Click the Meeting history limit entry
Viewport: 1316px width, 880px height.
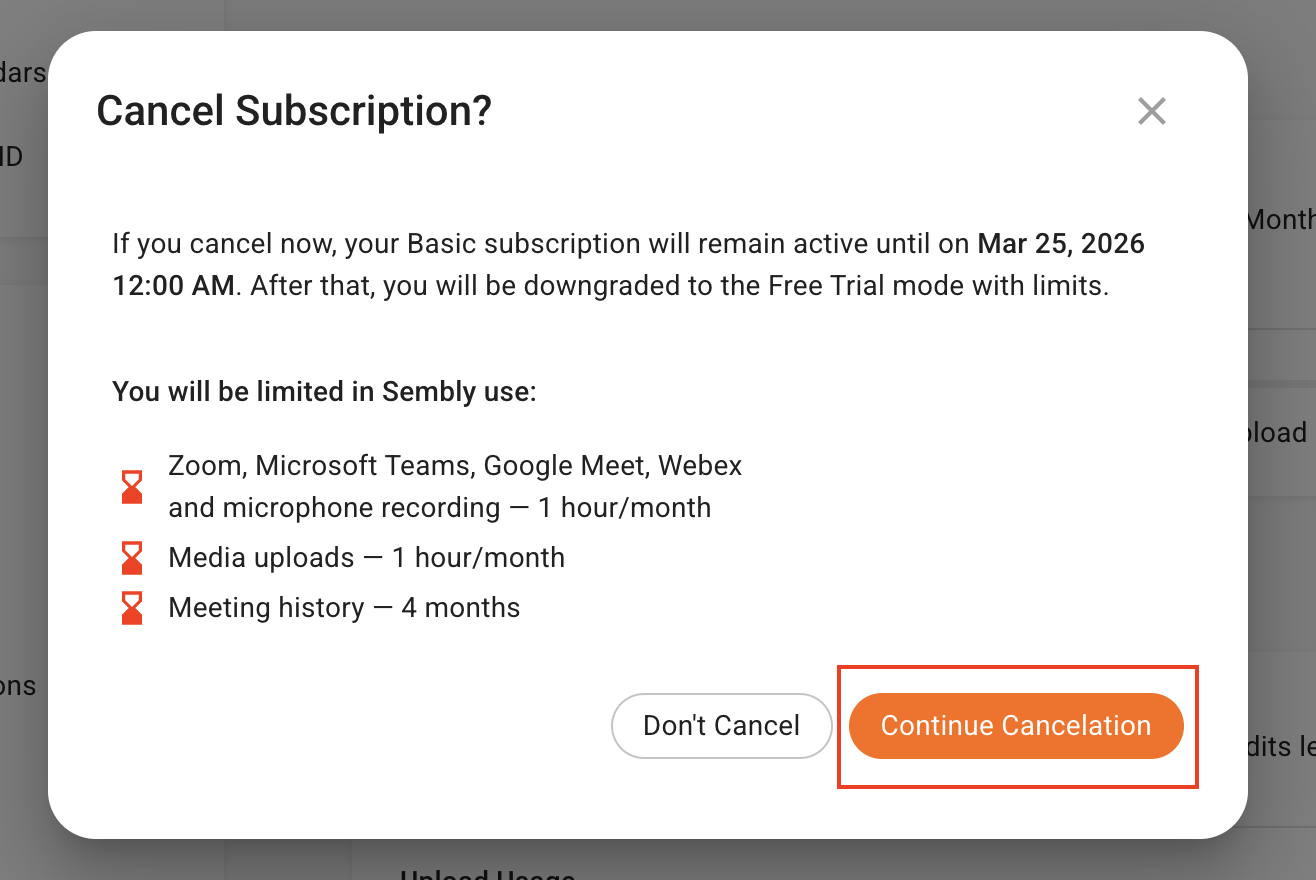(x=344, y=607)
